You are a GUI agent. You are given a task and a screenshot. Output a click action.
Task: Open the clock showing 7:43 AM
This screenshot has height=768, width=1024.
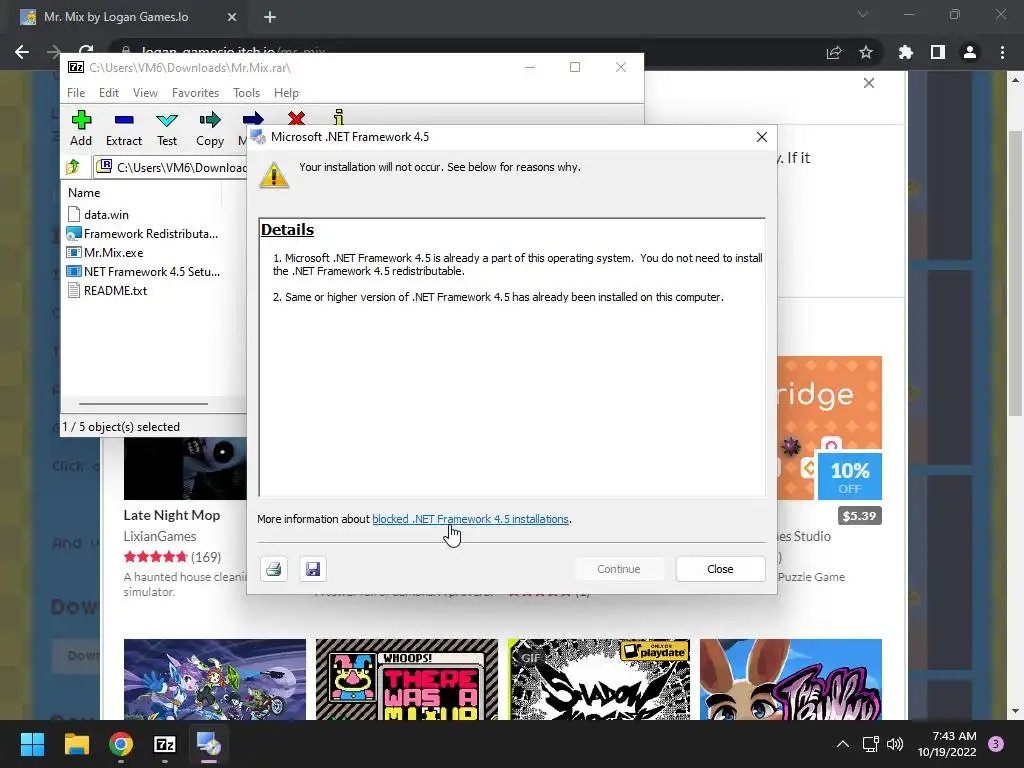point(947,744)
